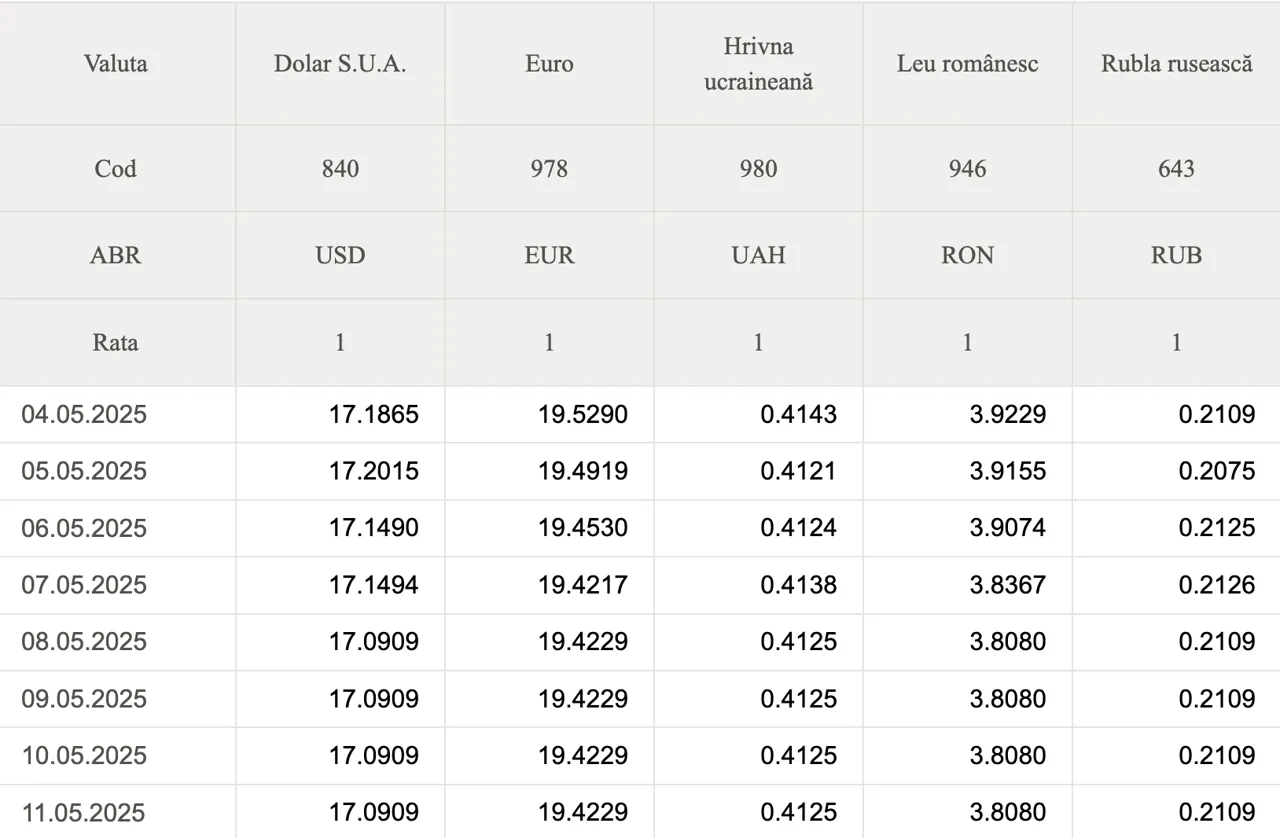
Task: Click Euro rate 19.5290
Action: click(583, 414)
